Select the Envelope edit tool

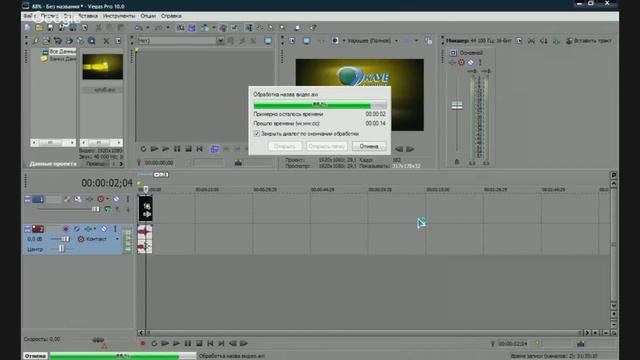(260, 28)
